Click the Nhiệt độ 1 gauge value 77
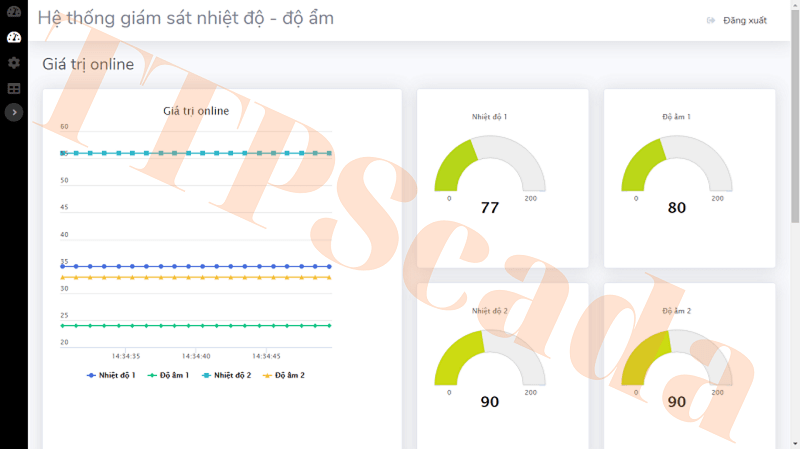 [x=490, y=208]
